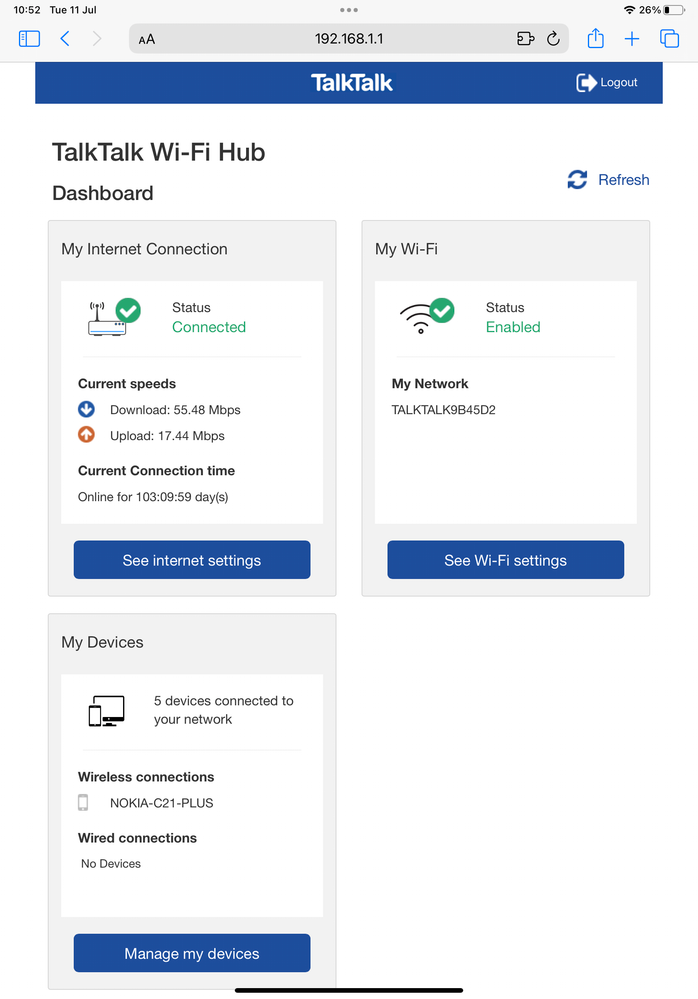Tap the Wi-Fi enabled status icon
Image resolution: width=698 pixels, height=999 pixels.
[427, 317]
